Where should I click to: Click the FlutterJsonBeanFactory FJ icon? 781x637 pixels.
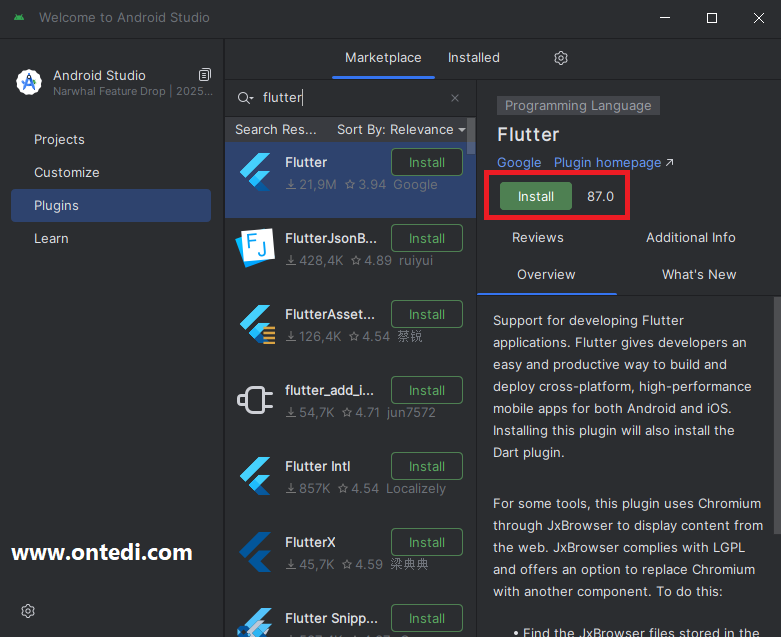pos(256,248)
